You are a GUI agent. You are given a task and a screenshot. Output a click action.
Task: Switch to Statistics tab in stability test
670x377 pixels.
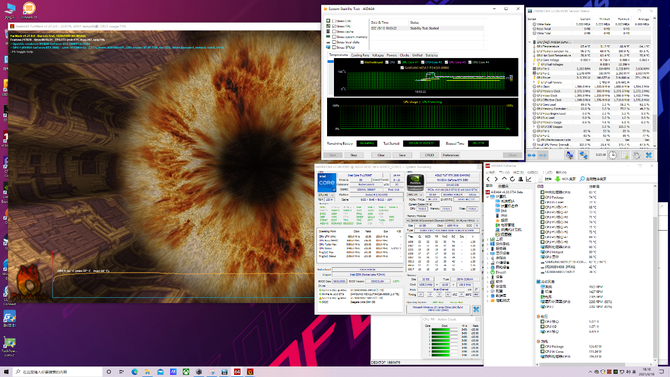click(x=432, y=55)
